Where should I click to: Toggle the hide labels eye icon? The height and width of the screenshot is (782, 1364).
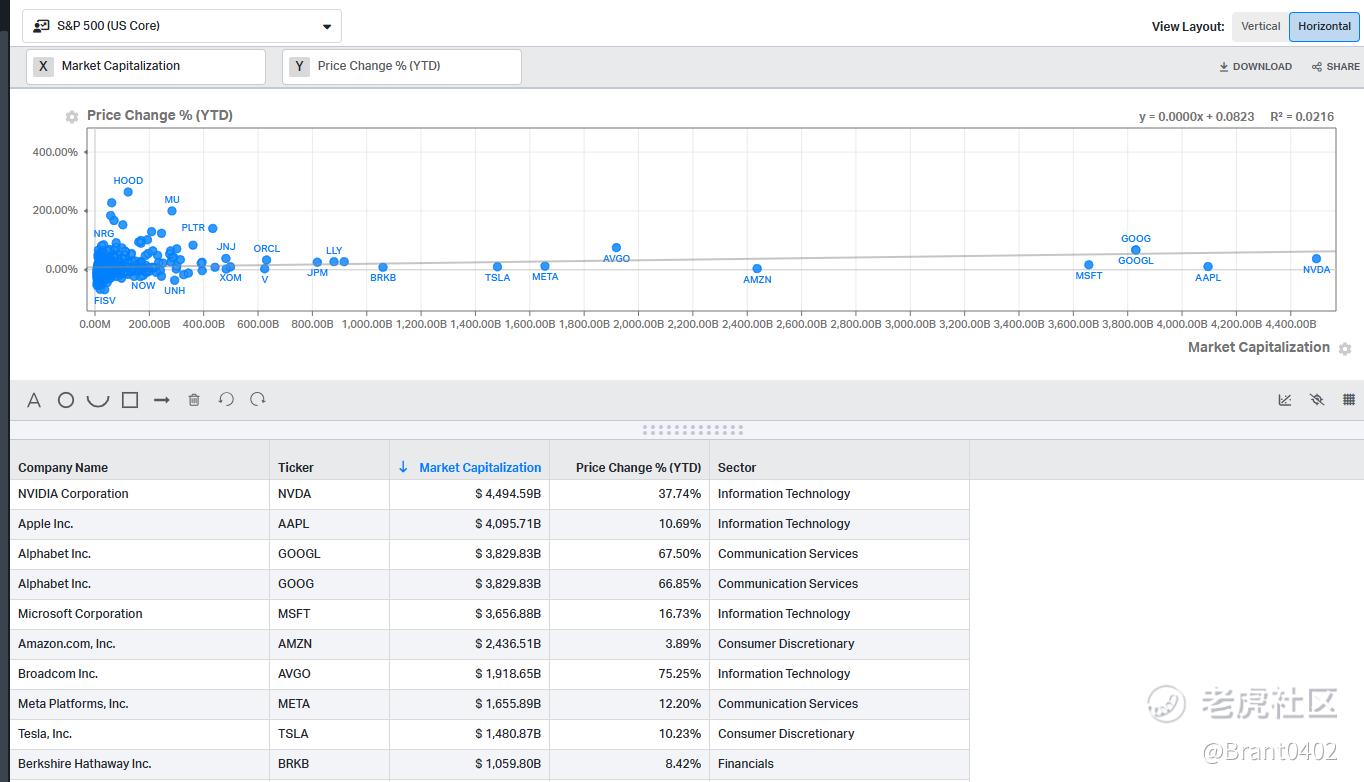tap(1317, 400)
